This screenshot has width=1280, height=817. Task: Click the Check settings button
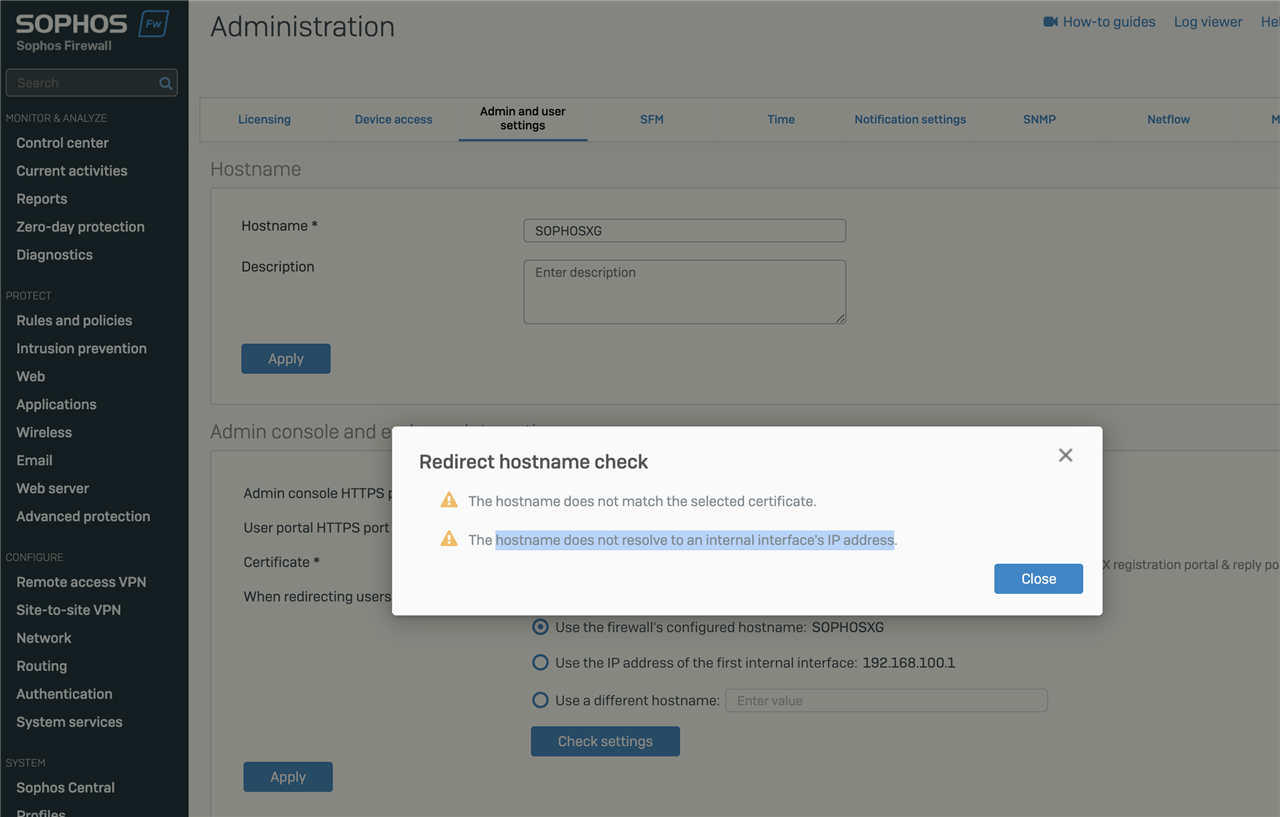click(x=605, y=741)
